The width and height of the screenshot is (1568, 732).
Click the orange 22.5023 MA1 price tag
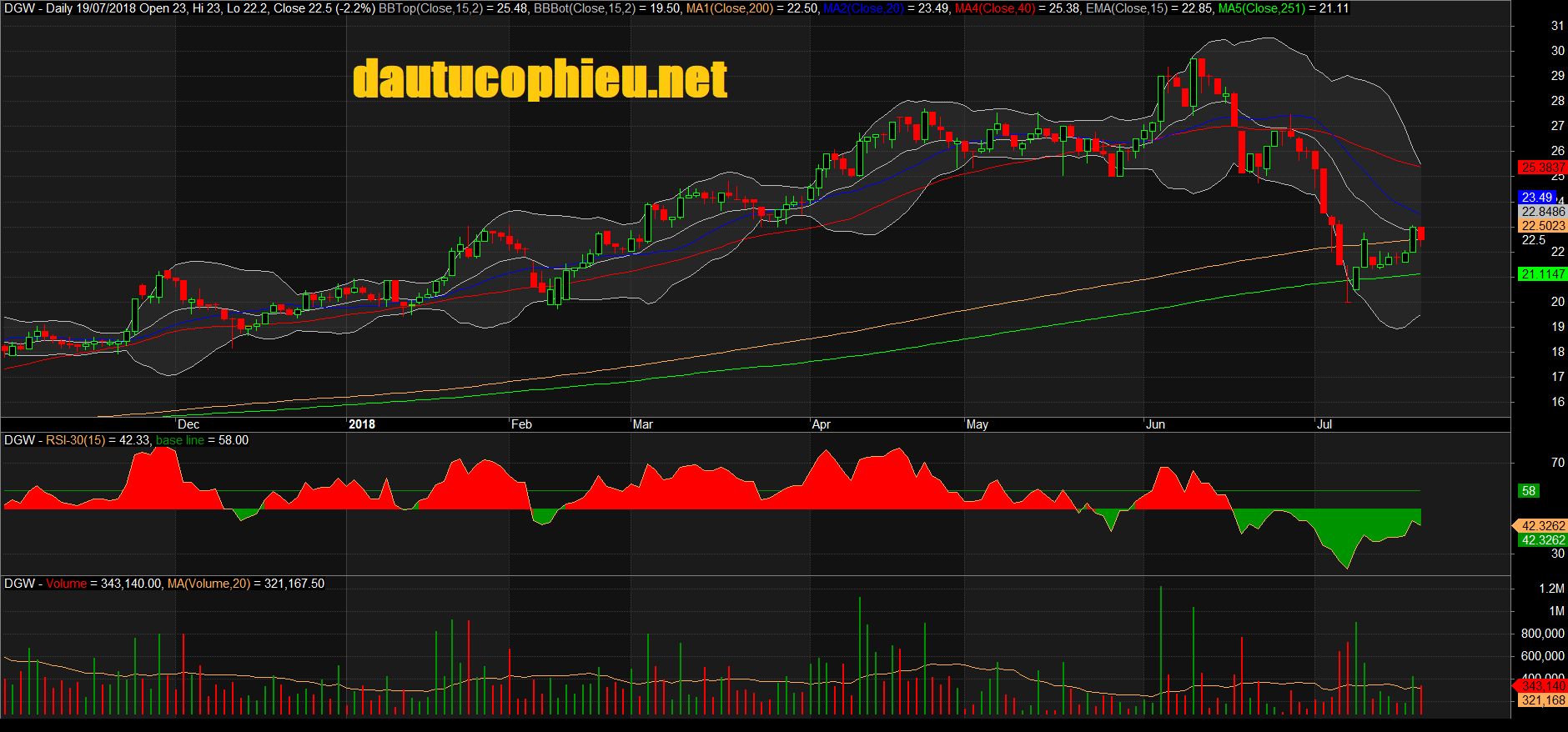pyautogui.click(x=1542, y=226)
